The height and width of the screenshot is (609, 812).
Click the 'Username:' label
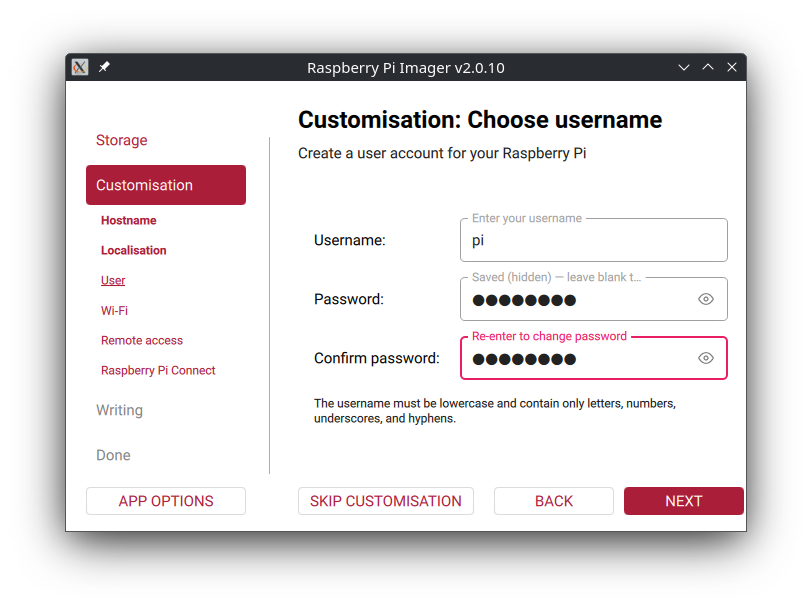pyautogui.click(x=350, y=240)
